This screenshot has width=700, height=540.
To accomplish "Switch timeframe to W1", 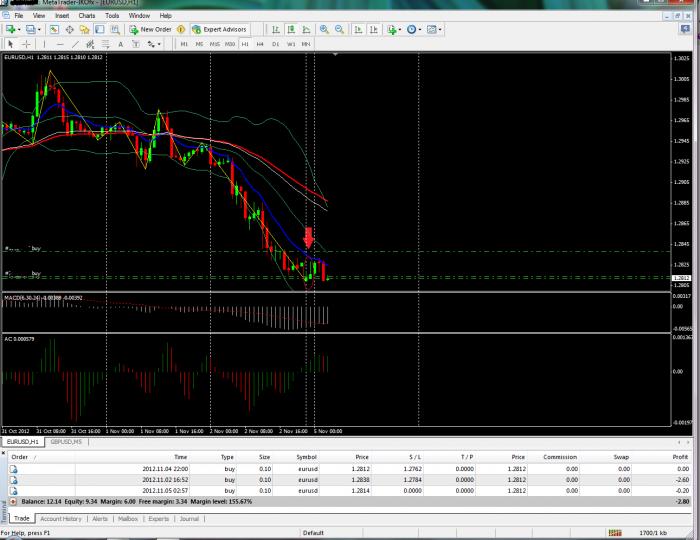I will [x=291, y=44].
